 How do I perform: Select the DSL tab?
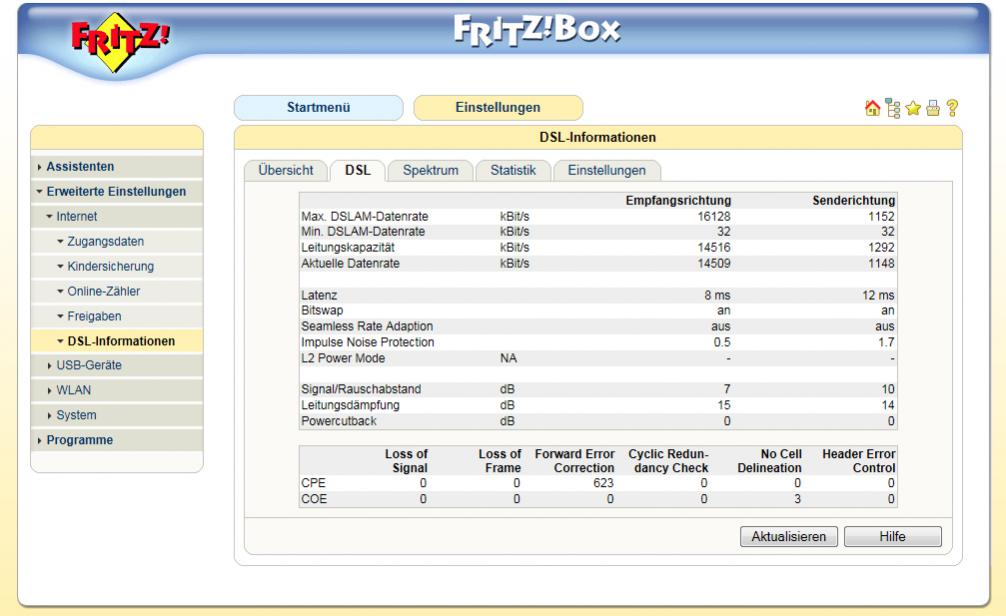point(357,171)
